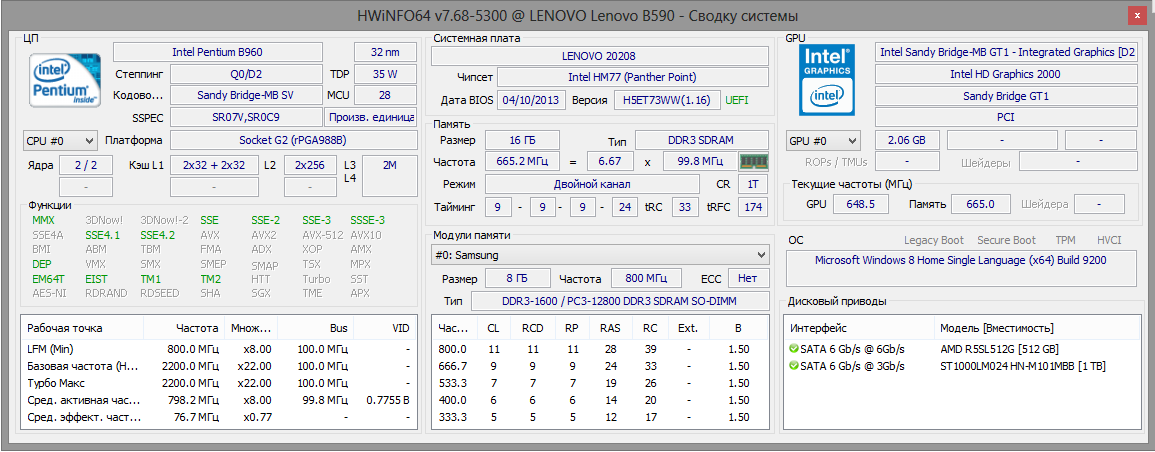Open the CPU #0 selector dropdown

tap(60, 140)
